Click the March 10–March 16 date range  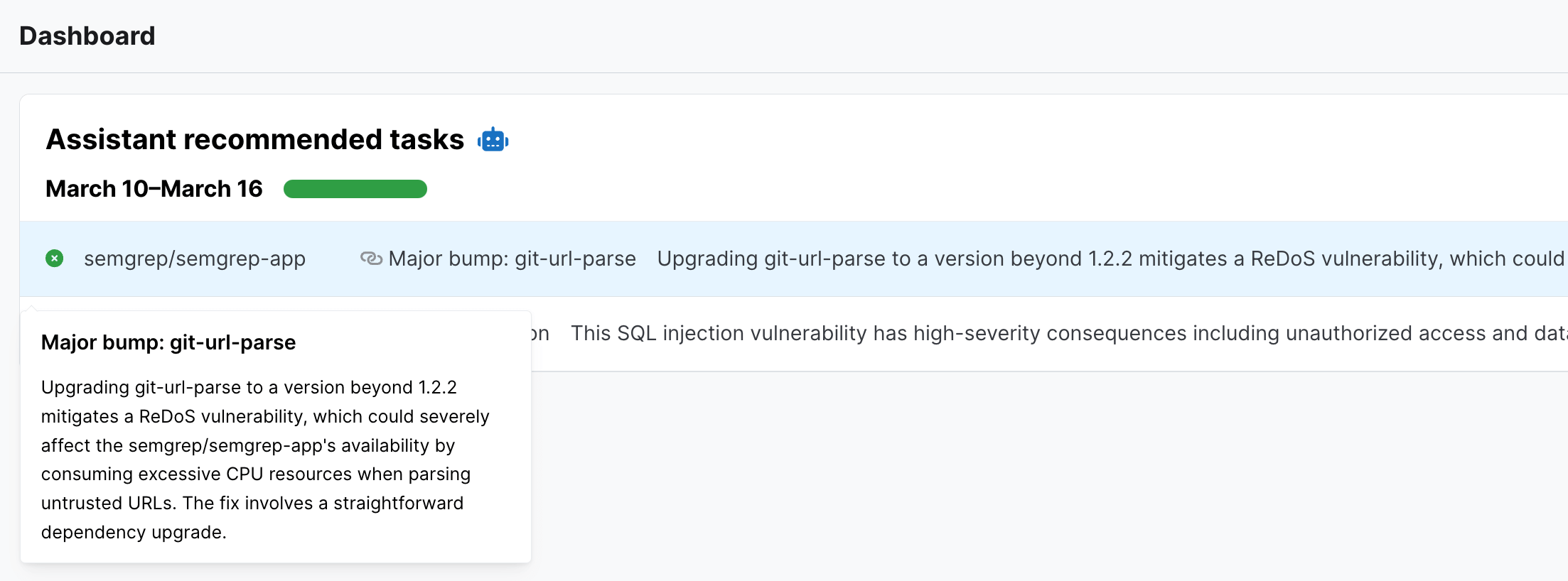tap(154, 189)
